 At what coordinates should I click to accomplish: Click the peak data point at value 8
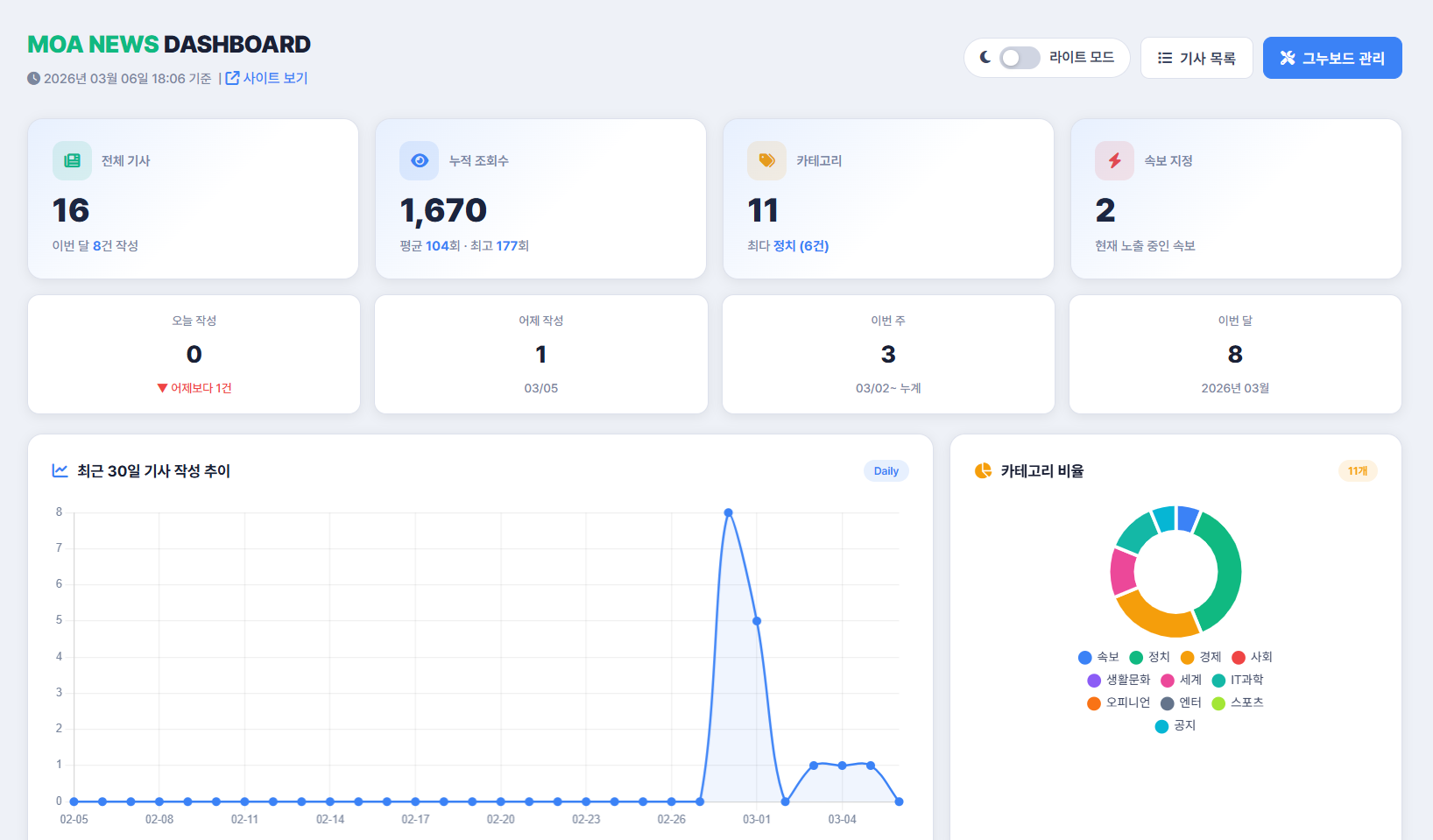coord(728,513)
